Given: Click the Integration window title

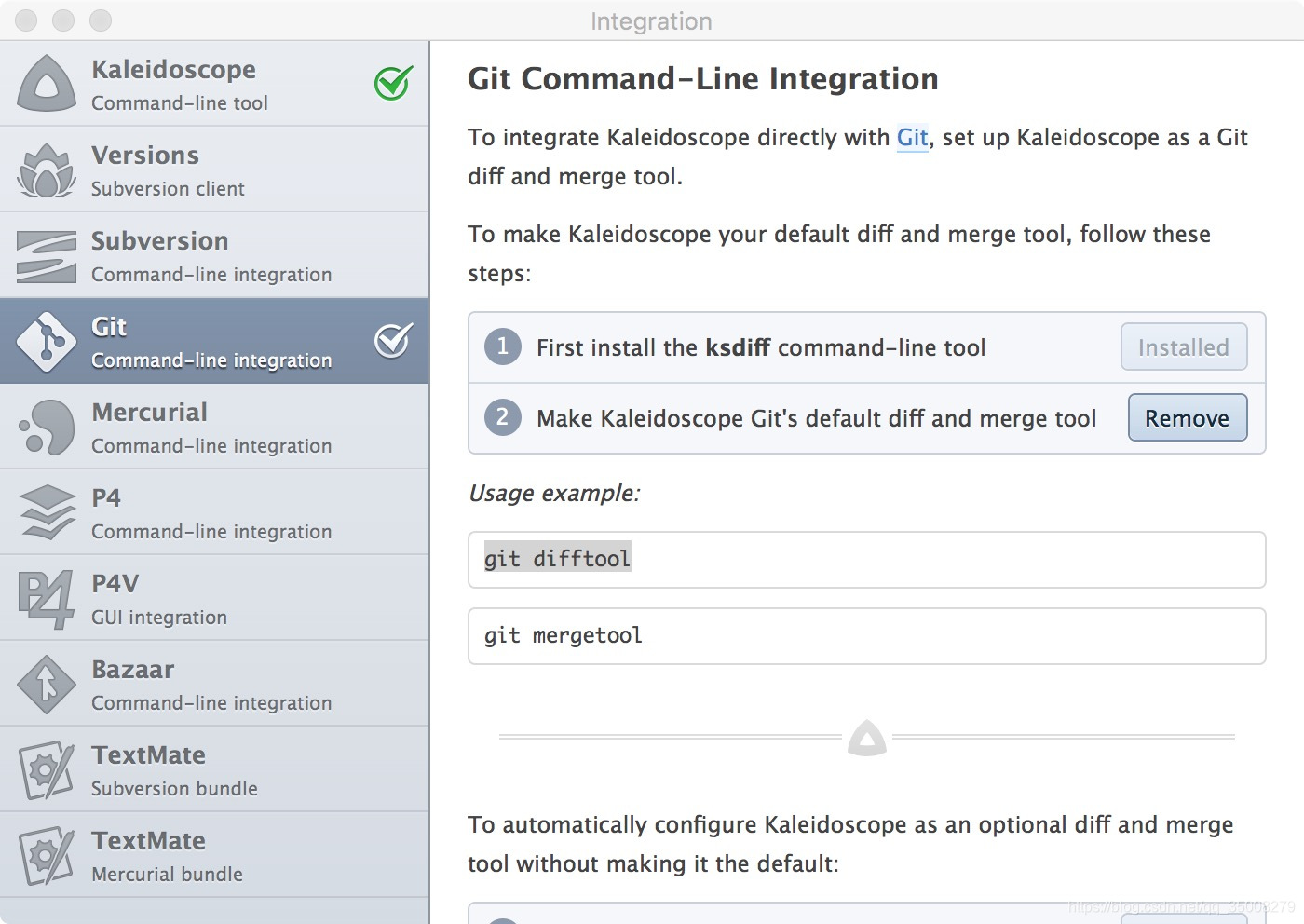Looking at the screenshot, I should point(651,21).
